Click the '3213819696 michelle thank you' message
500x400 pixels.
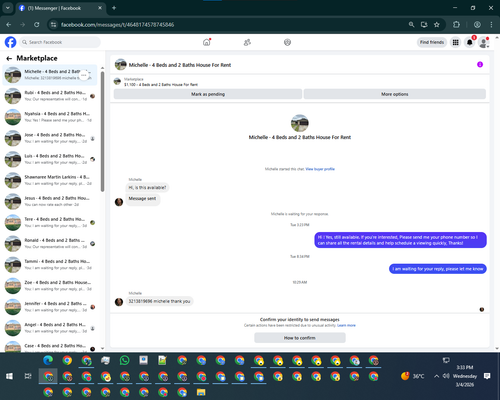pyautogui.click(x=159, y=301)
